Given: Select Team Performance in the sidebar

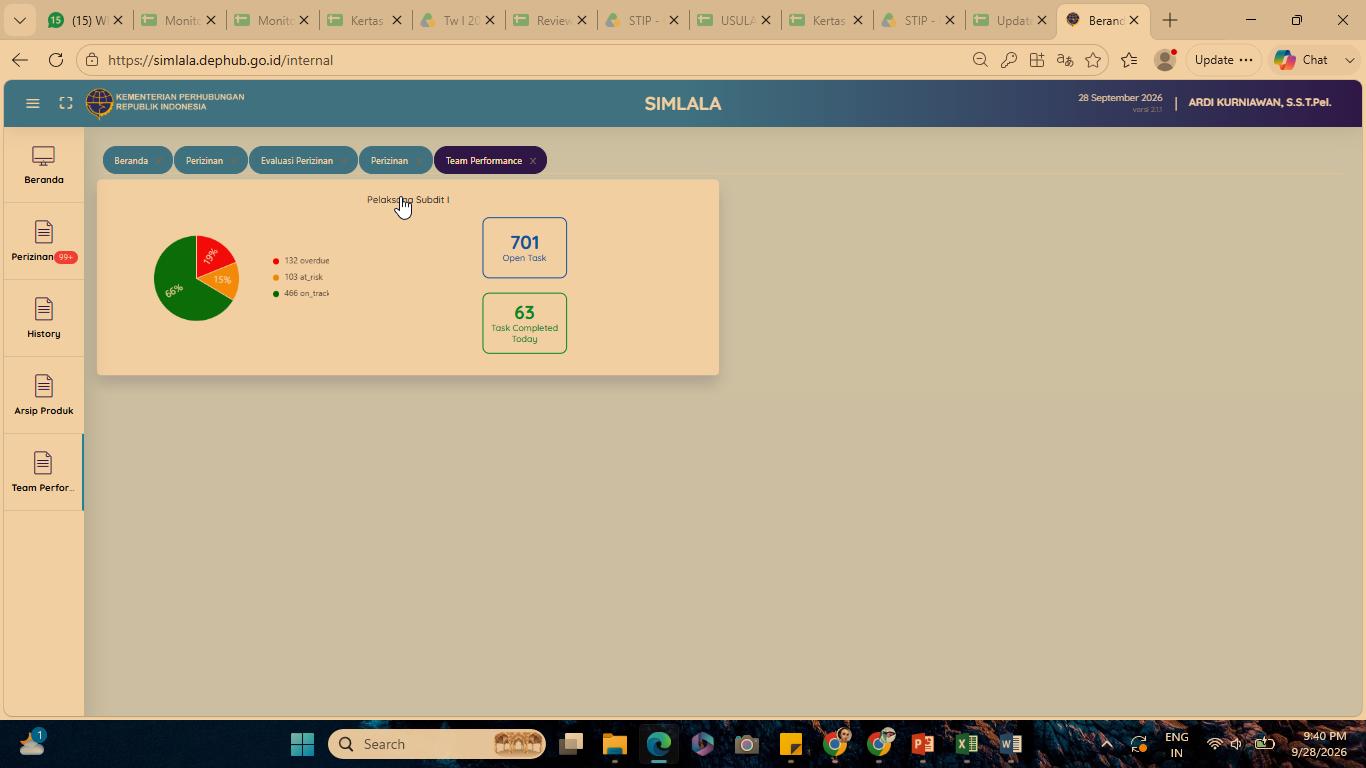Looking at the screenshot, I should coord(44,473).
